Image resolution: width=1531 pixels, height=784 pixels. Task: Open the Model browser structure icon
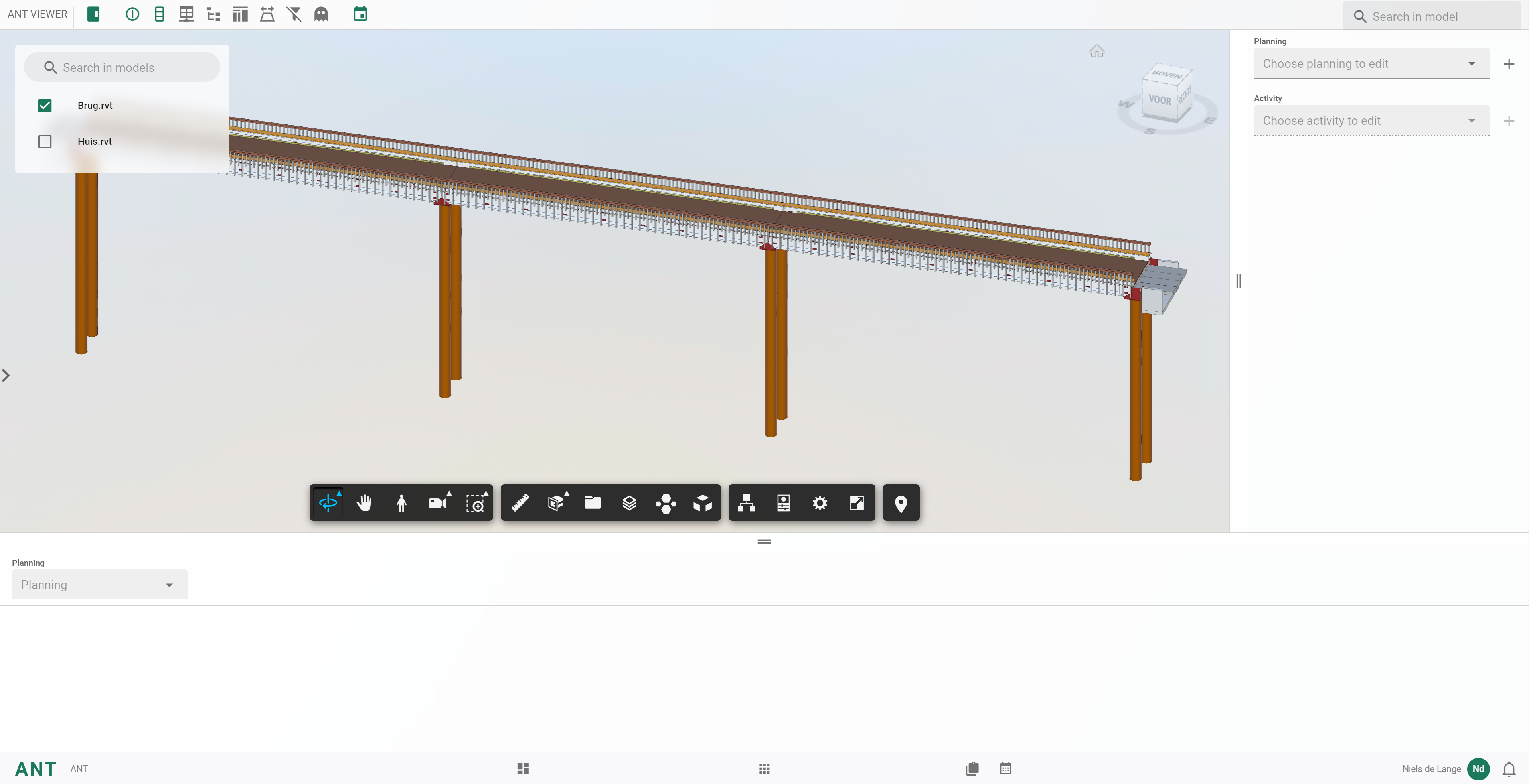[x=747, y=503]
